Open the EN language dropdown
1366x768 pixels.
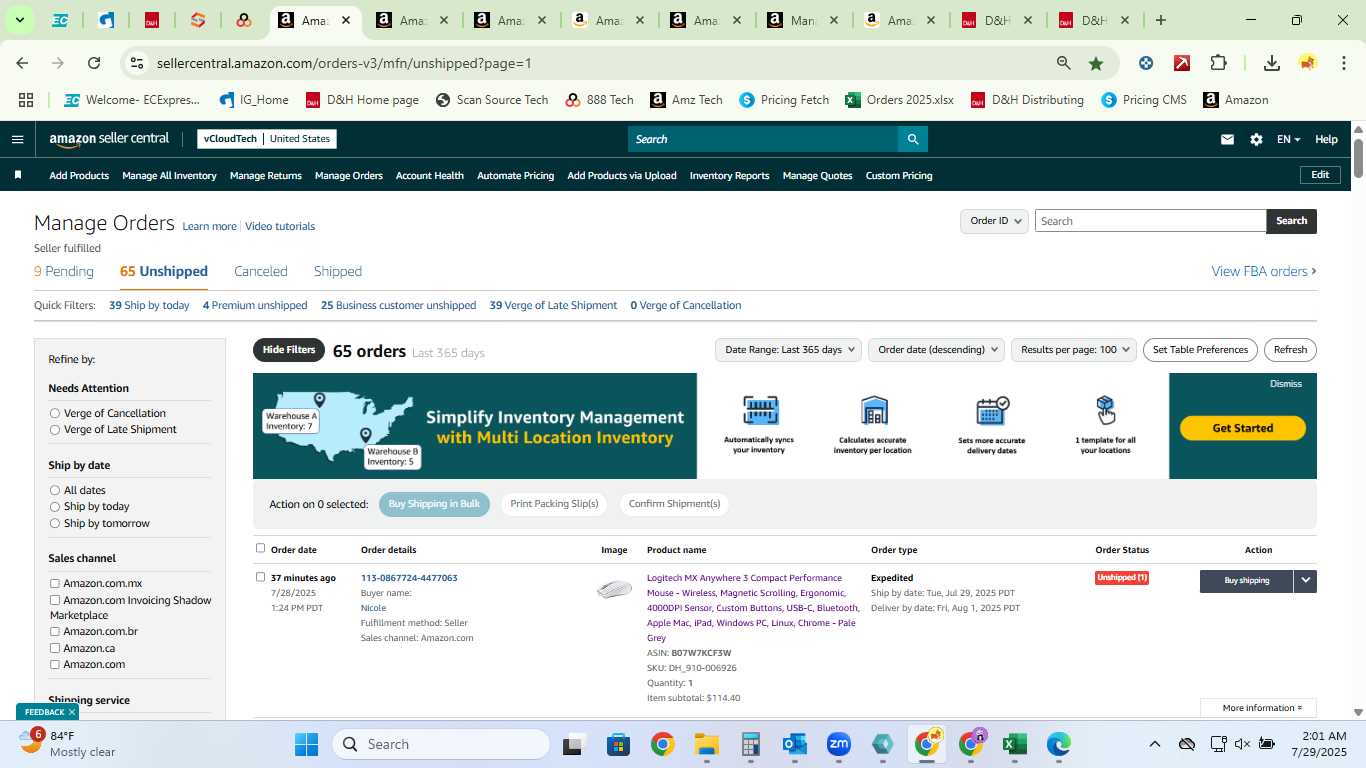1288,140
